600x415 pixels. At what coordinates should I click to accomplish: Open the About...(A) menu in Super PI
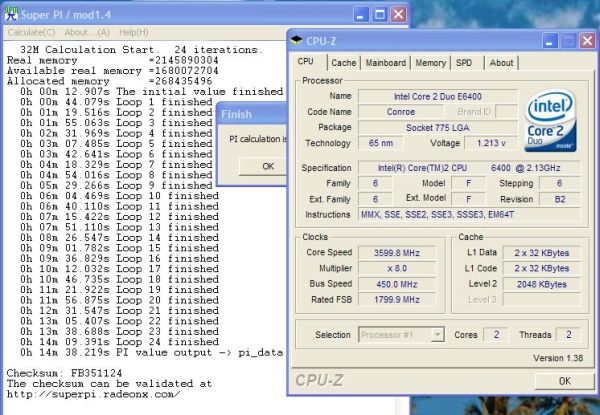(x=87, y=32)
